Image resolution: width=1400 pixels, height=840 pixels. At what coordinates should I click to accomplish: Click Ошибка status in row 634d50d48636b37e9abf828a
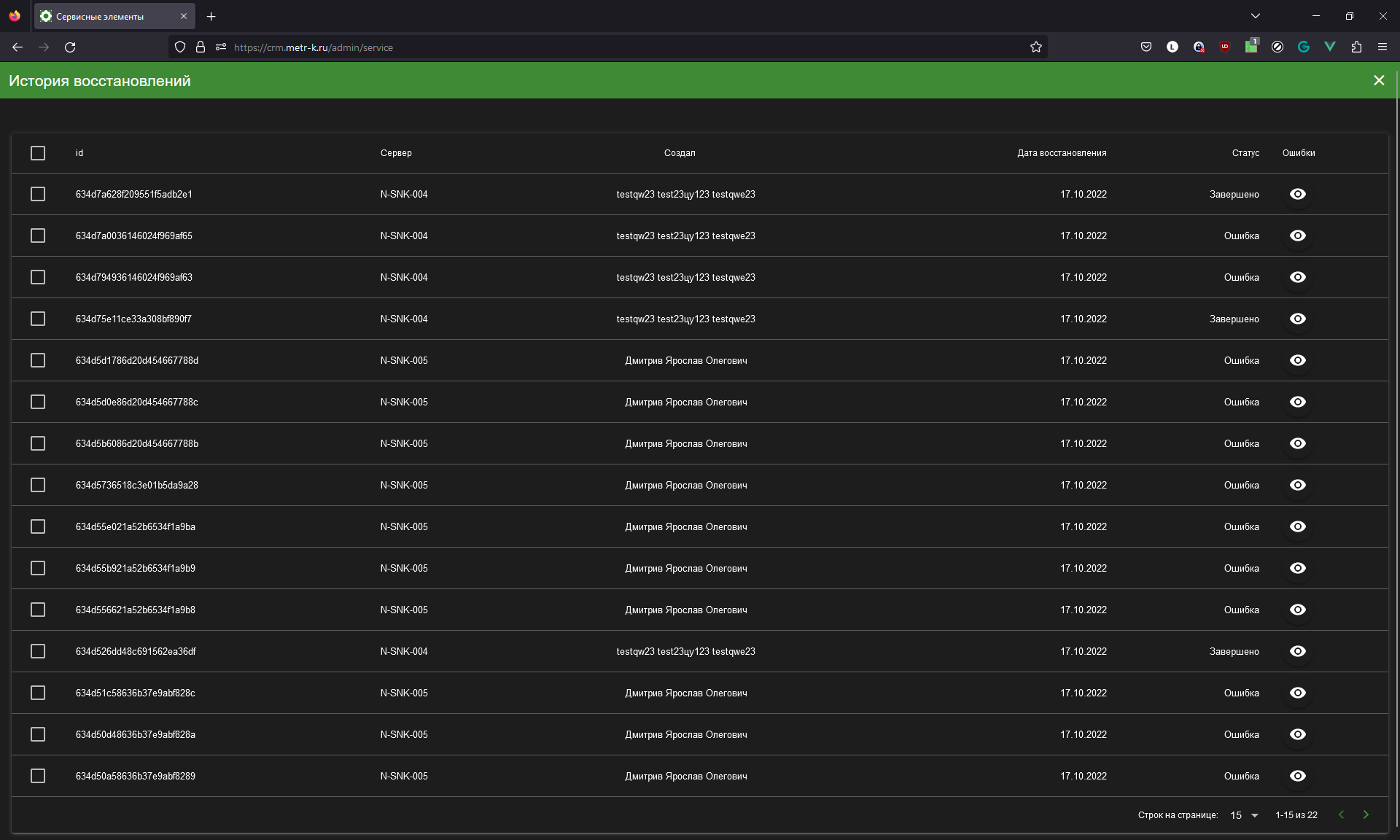pyautogui.click(x=1241, y=734)
